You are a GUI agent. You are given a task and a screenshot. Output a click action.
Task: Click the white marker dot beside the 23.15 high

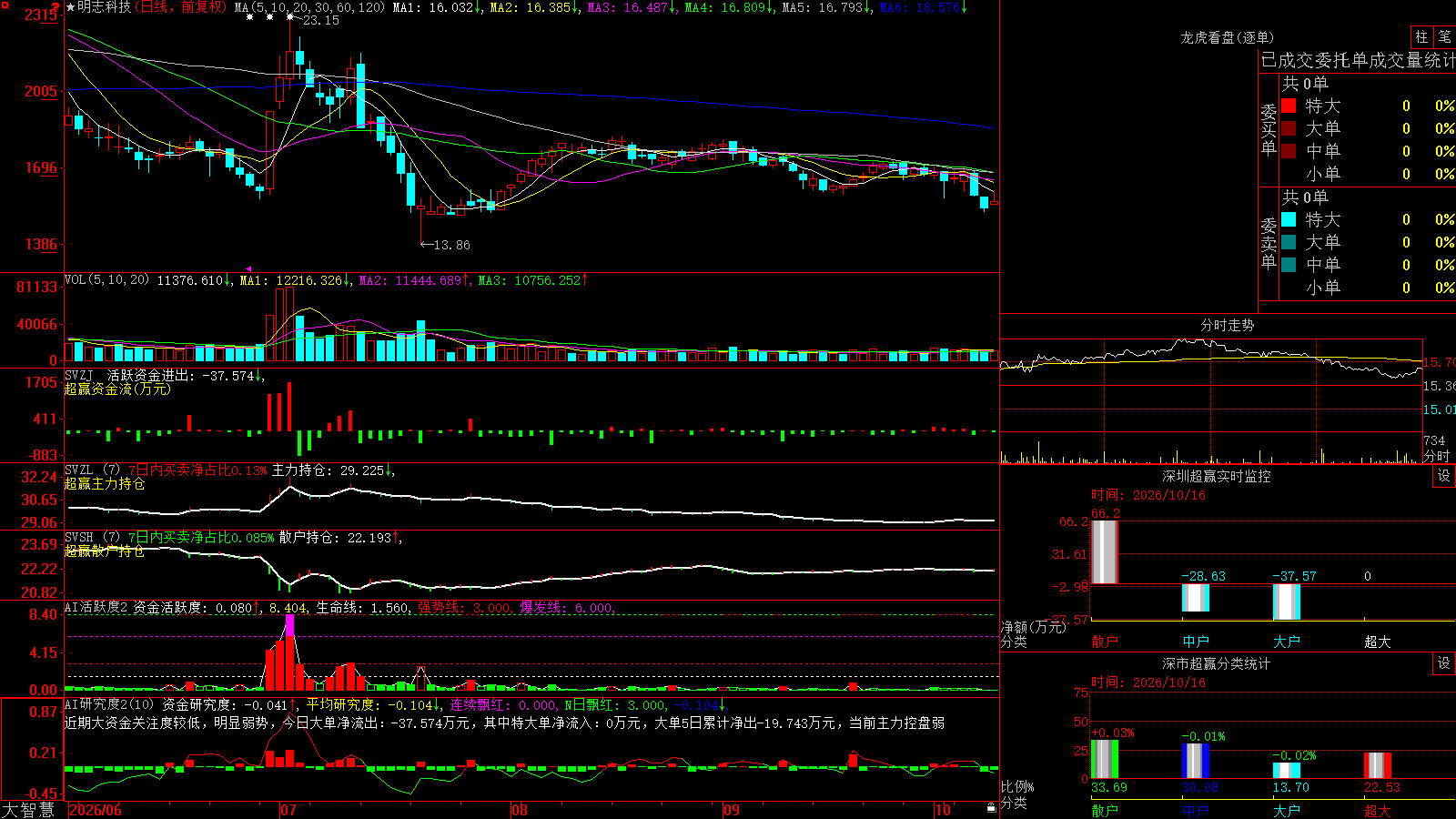(x=289, y=16)
